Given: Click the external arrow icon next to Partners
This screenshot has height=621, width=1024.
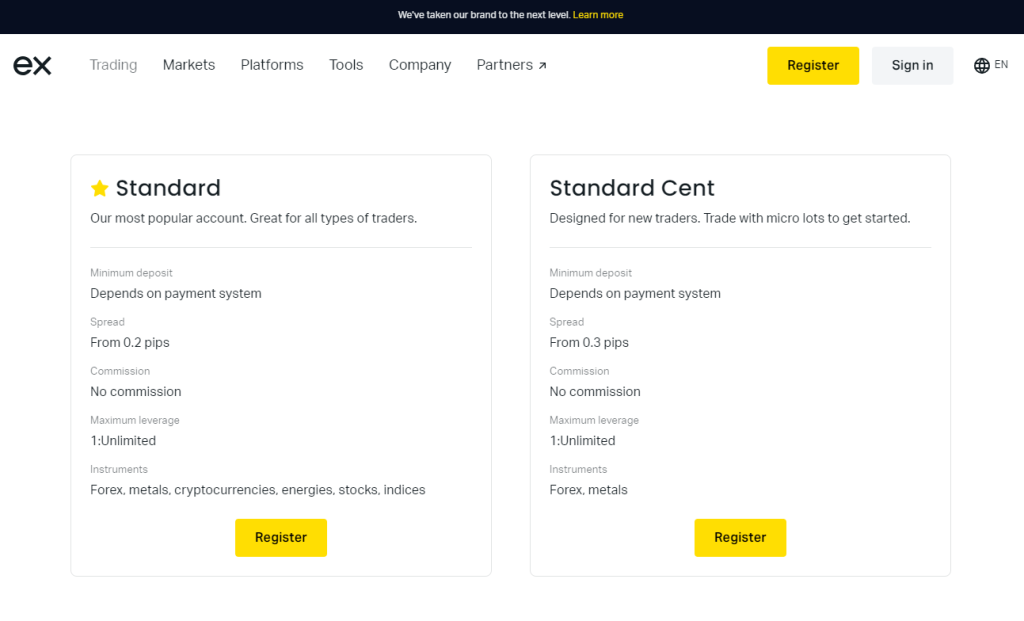Looking at the screenshot, I should point(543,66).
